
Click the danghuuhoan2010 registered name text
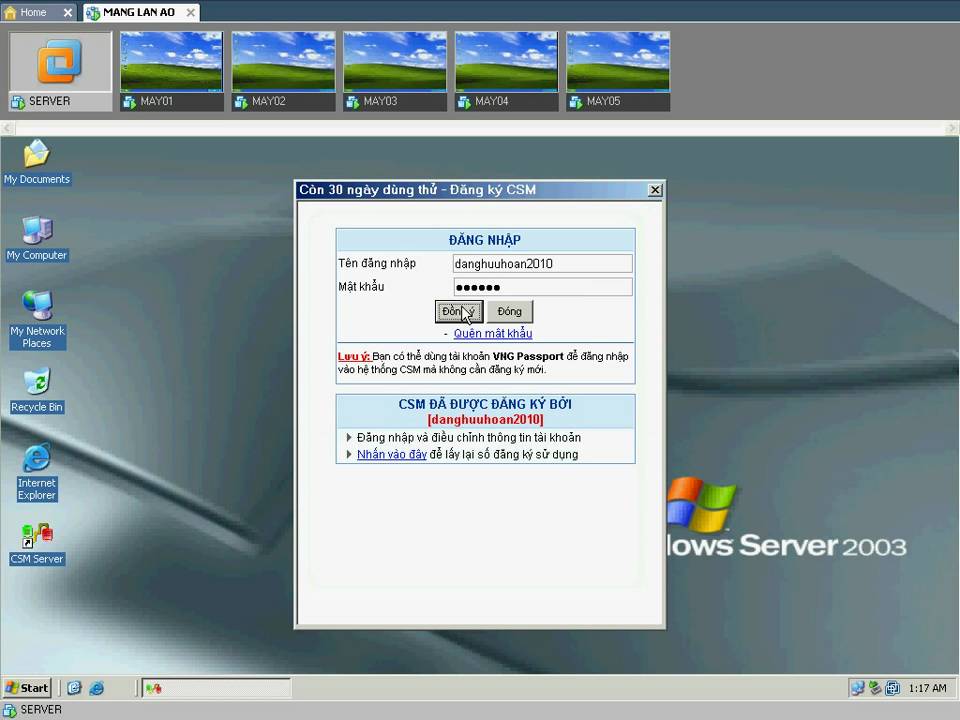pyautogui.click(x=486, y=420)
